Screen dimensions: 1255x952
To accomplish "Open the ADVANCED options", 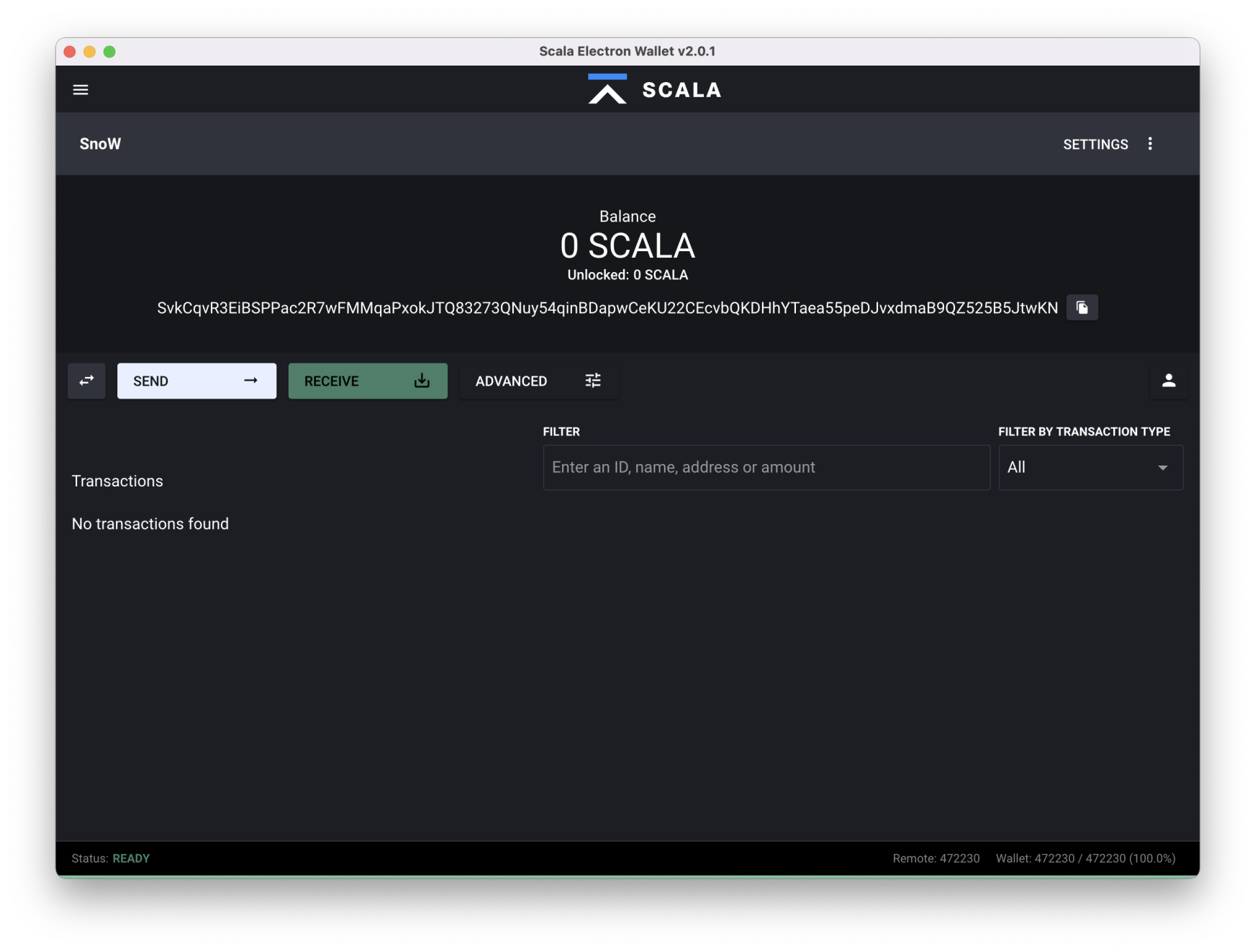I will (538, 381).
